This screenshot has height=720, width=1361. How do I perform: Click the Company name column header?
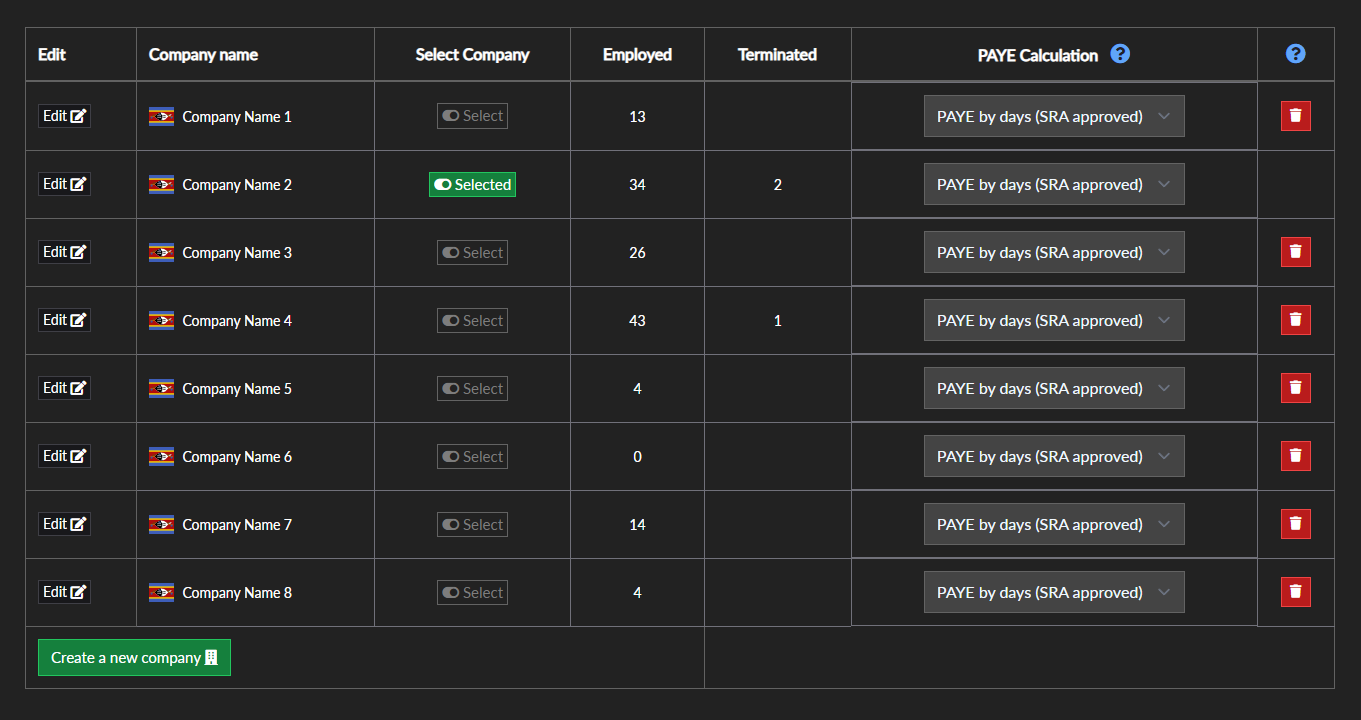pos(203,55)
